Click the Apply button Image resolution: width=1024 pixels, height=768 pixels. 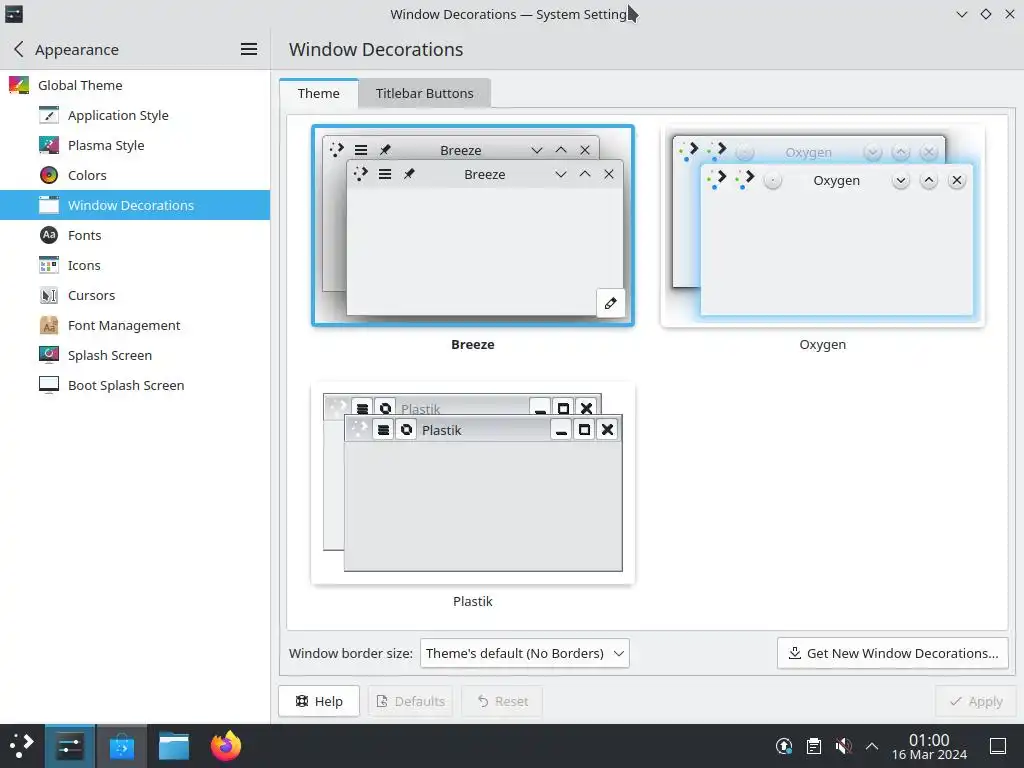[976, 701]
